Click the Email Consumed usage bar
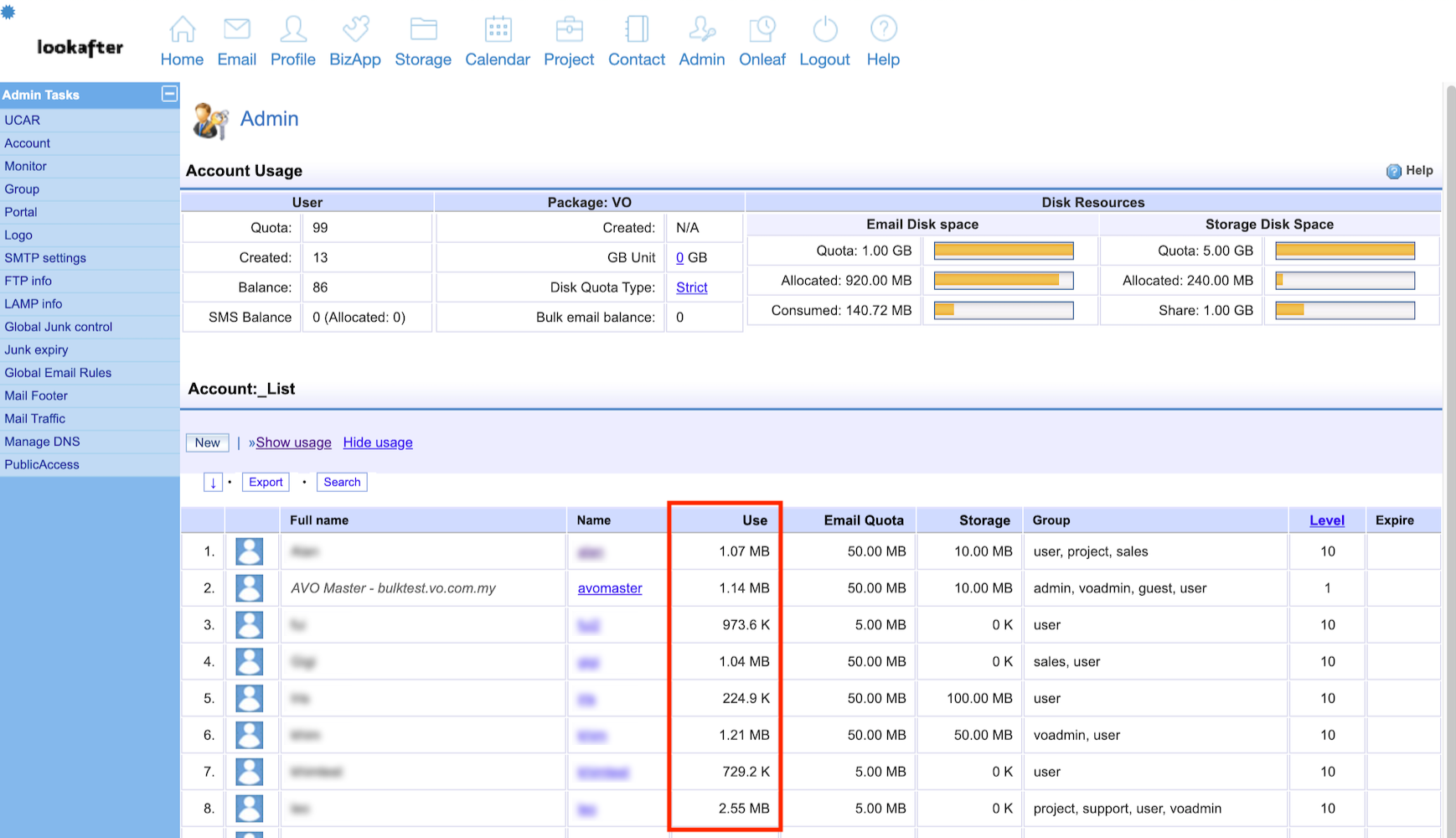Viewport: 1456px width, 838px height. tap(1003, 311)
